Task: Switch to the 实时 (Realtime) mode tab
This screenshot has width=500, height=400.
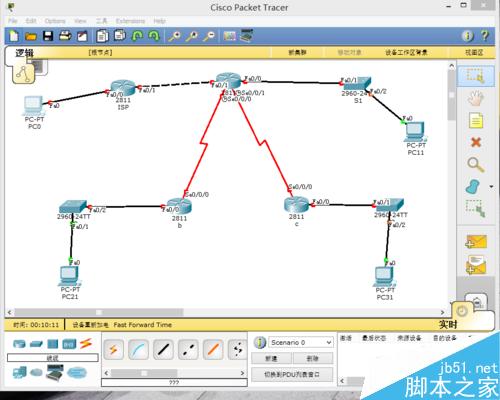Action: pyautogui.click(x=448, y=324)
